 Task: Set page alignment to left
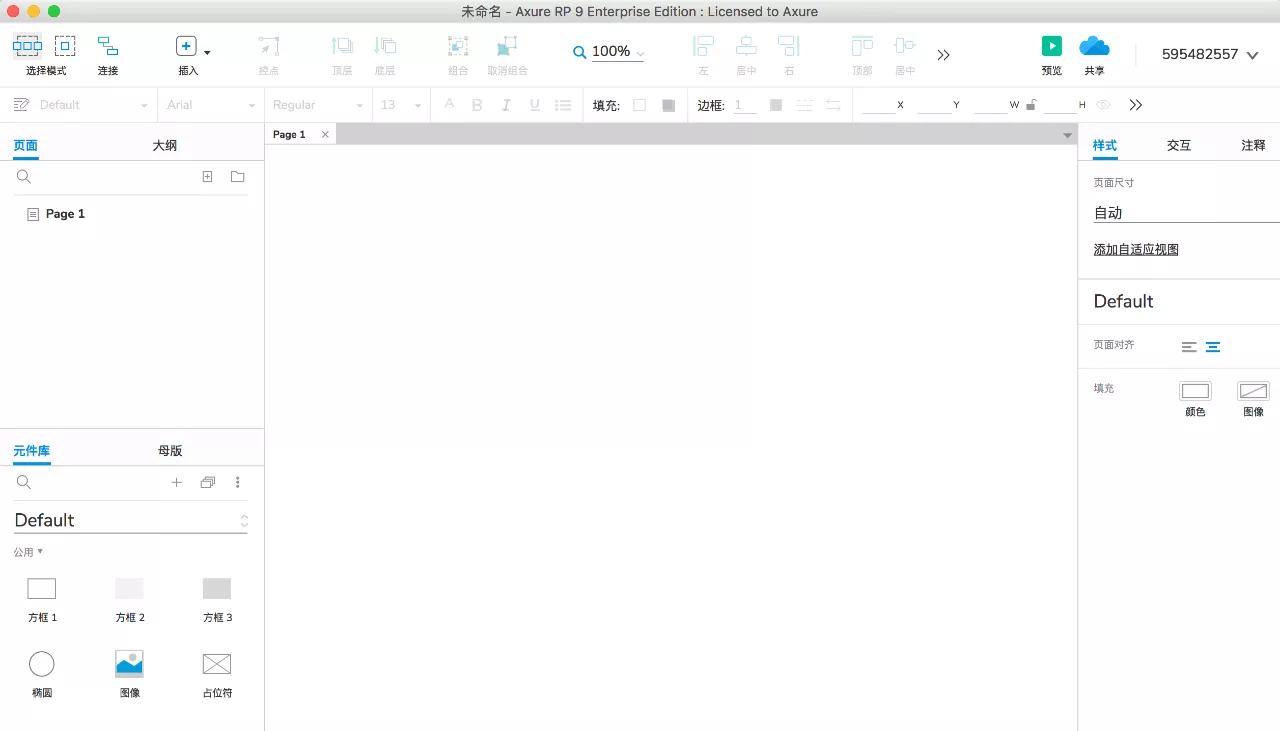[1189, 347]
